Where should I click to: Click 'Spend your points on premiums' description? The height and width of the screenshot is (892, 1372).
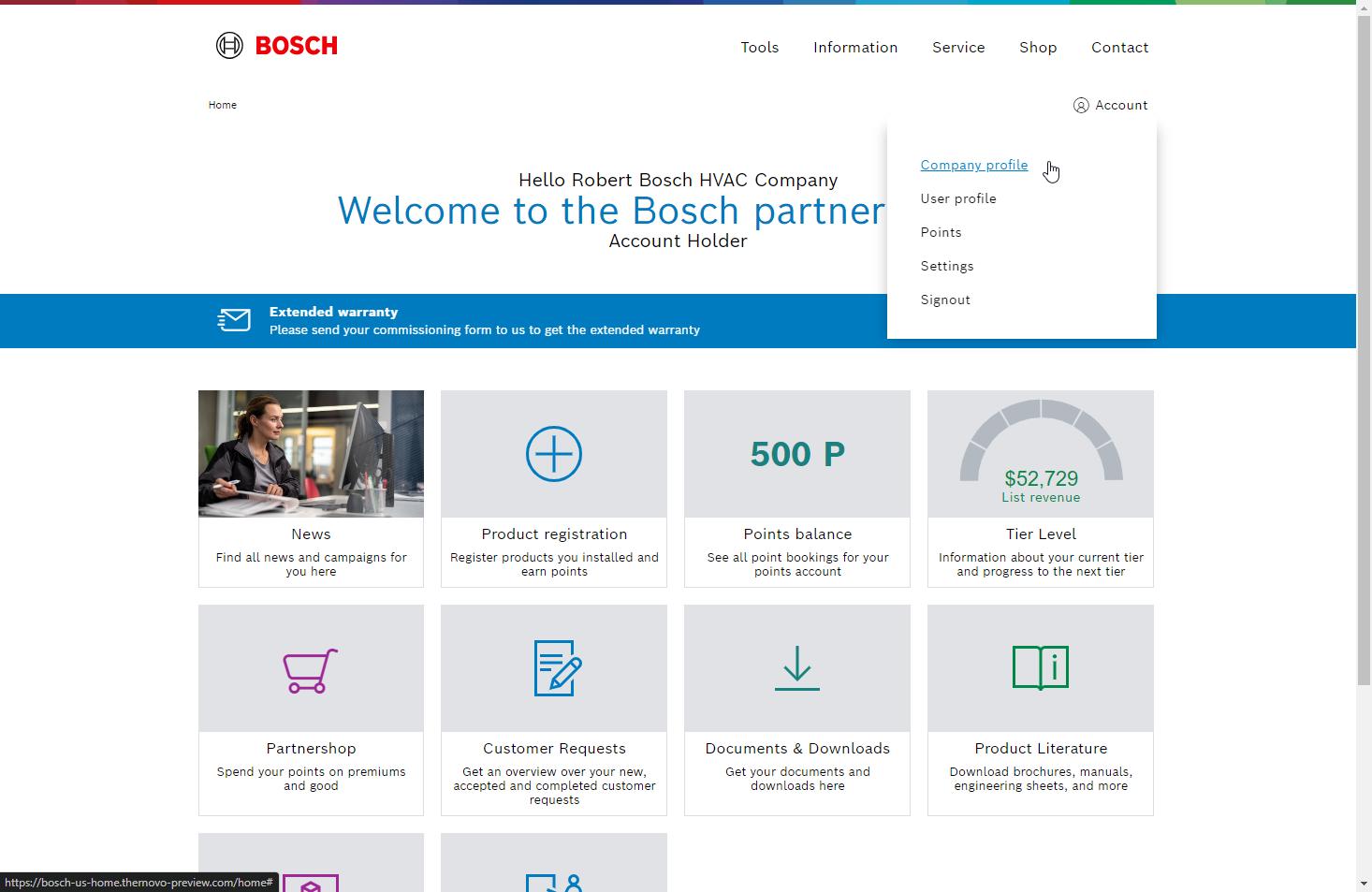click(x=311, y=779)
